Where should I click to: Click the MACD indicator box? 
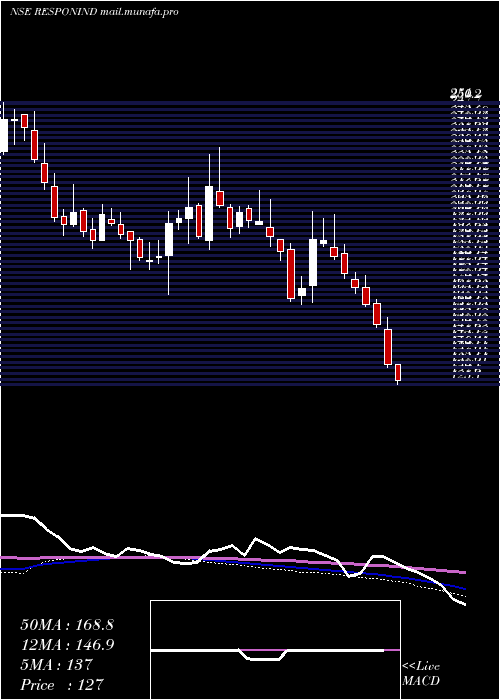point(275,650)
